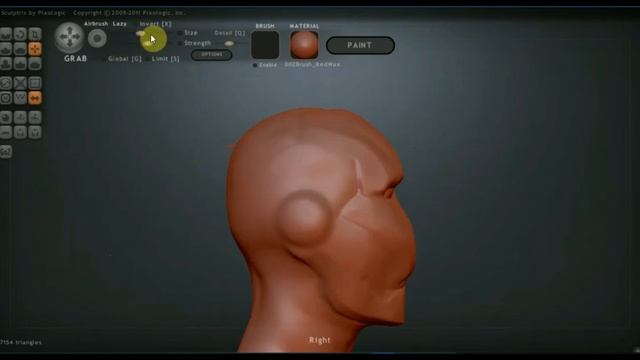
Task: Toggle the Enable dot under BRUSH
Action: click(x=255, y=65)
